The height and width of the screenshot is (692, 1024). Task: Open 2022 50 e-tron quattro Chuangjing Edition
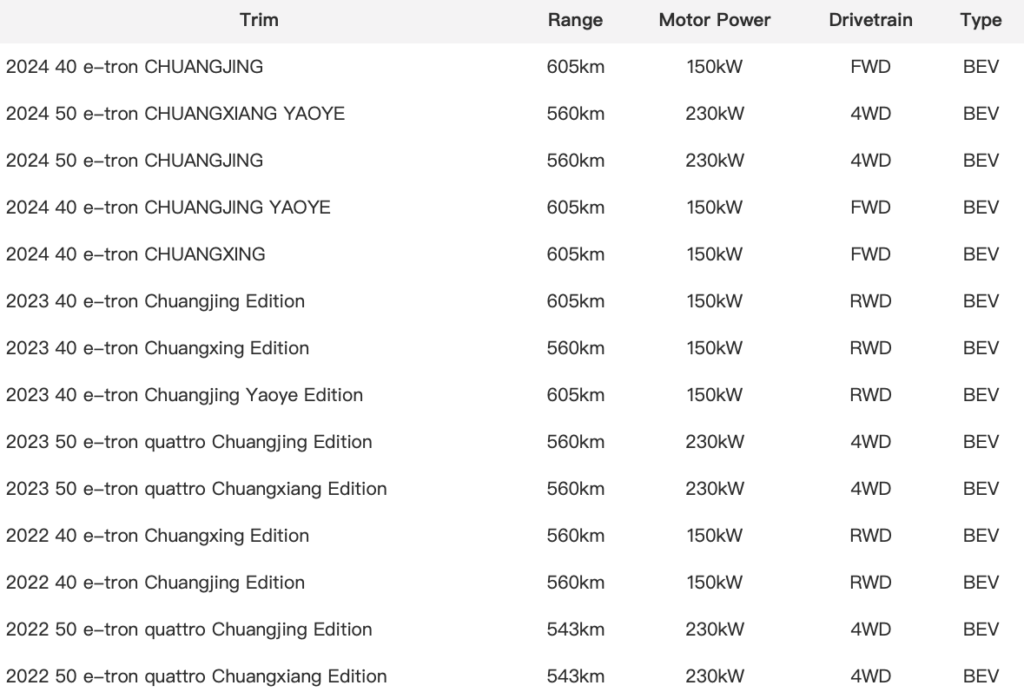(189, 630)
